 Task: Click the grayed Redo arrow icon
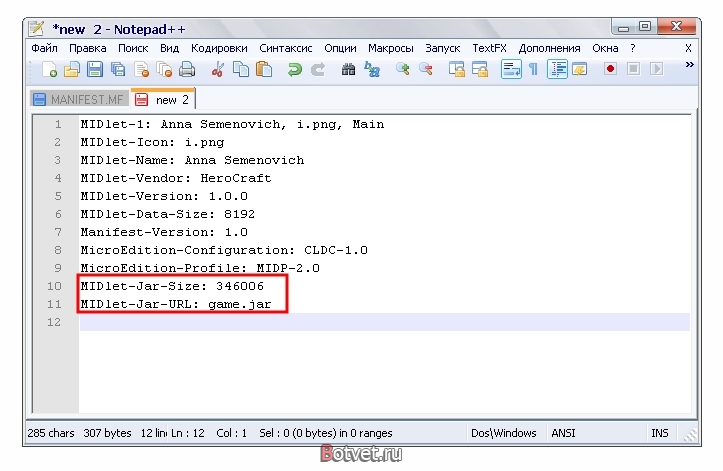(x=318, y=70)
